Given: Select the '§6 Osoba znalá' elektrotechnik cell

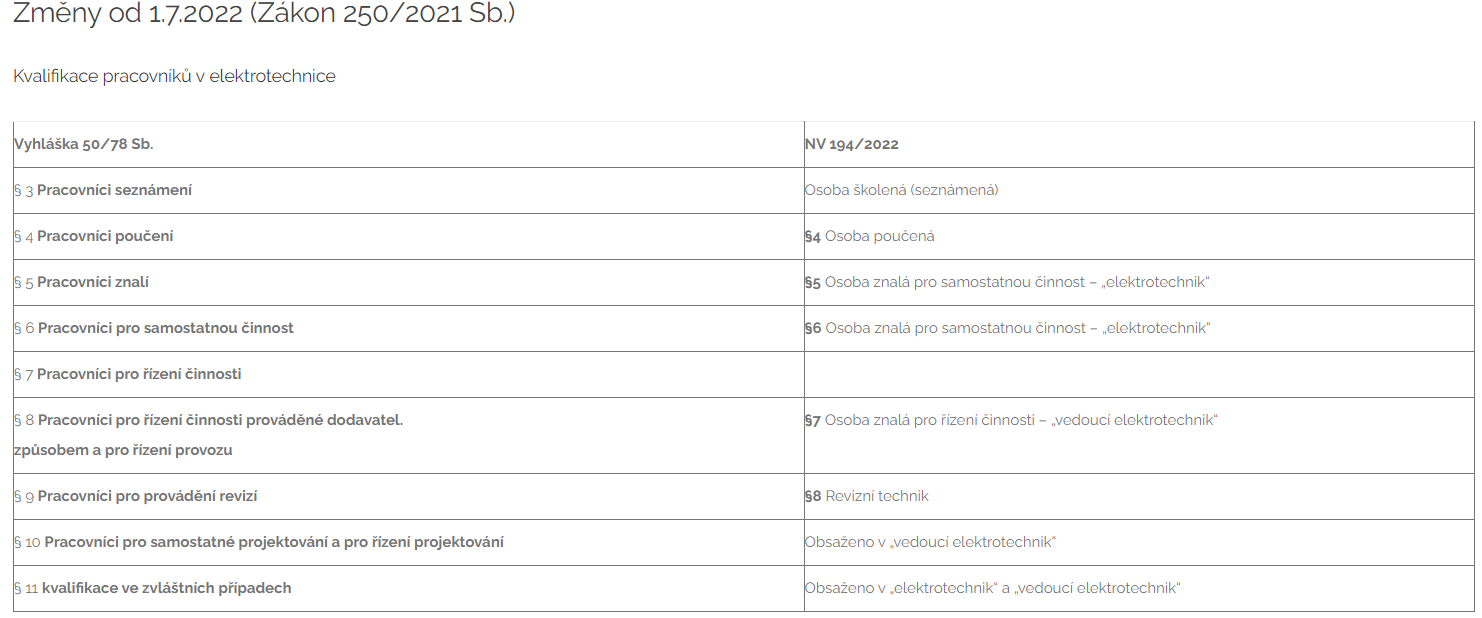Looking at the screenshot, I should pyautogui.click(x=1007, y=328).
